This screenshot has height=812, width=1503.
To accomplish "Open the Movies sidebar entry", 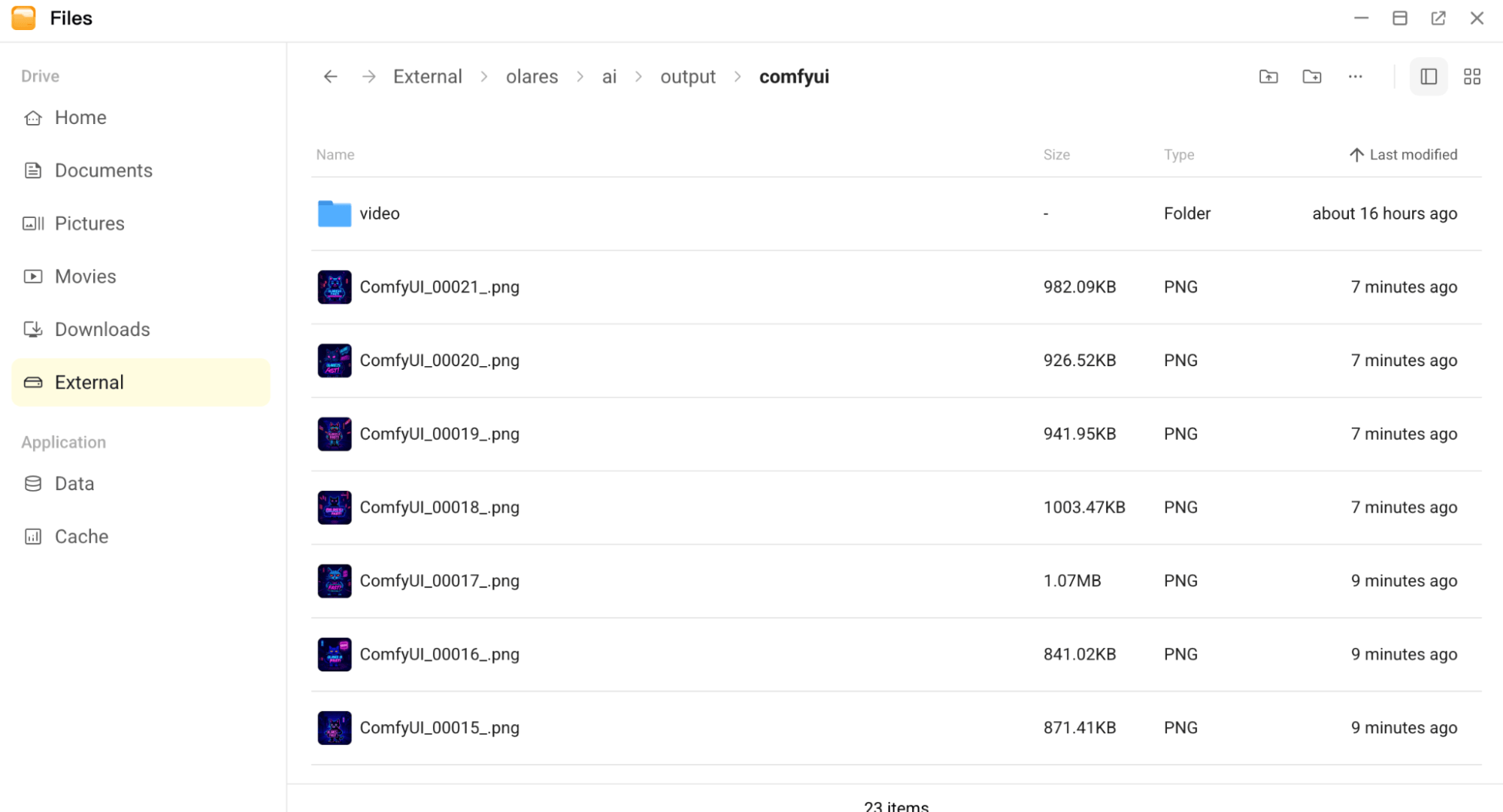I will (84, 276).
